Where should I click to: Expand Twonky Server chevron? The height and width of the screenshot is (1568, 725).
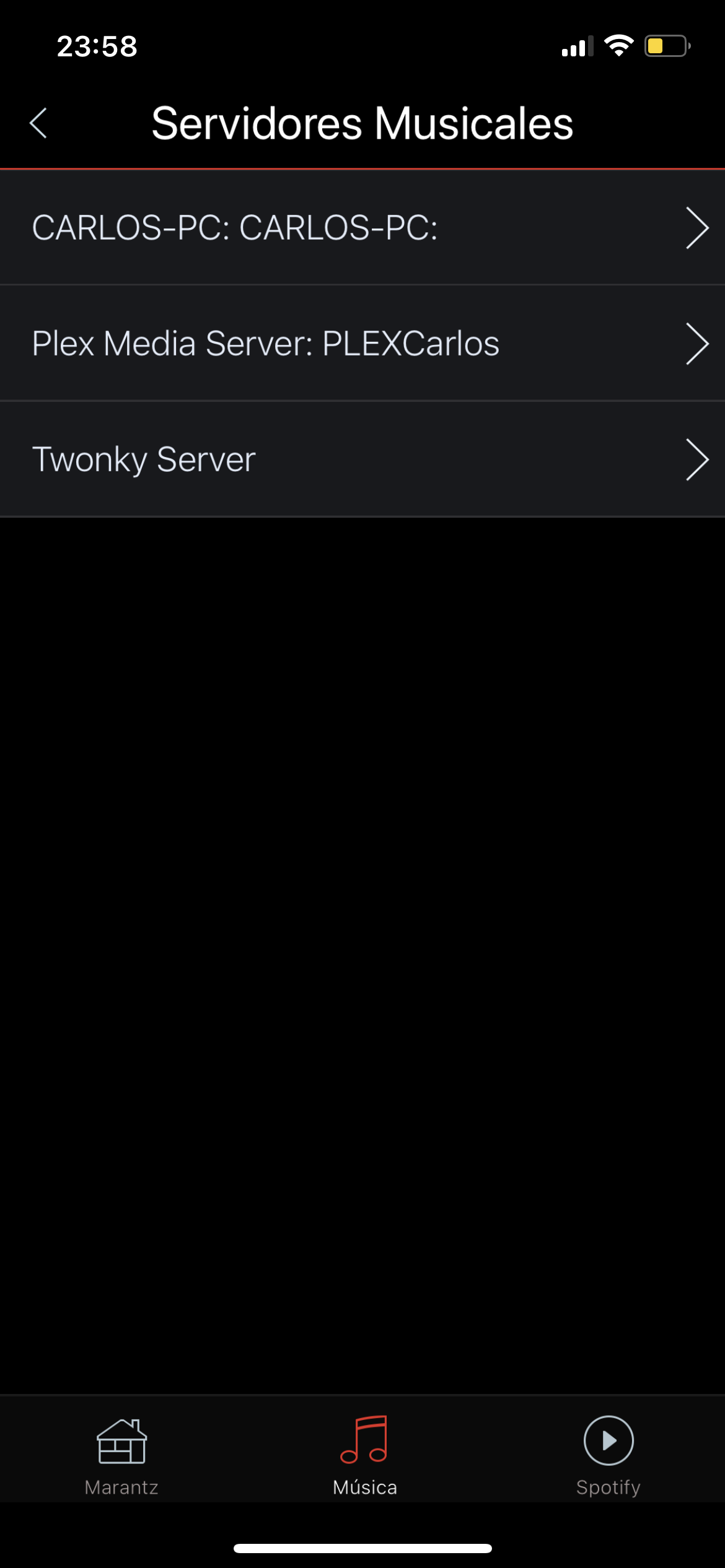pyautogui.click(x=697, y=460)
